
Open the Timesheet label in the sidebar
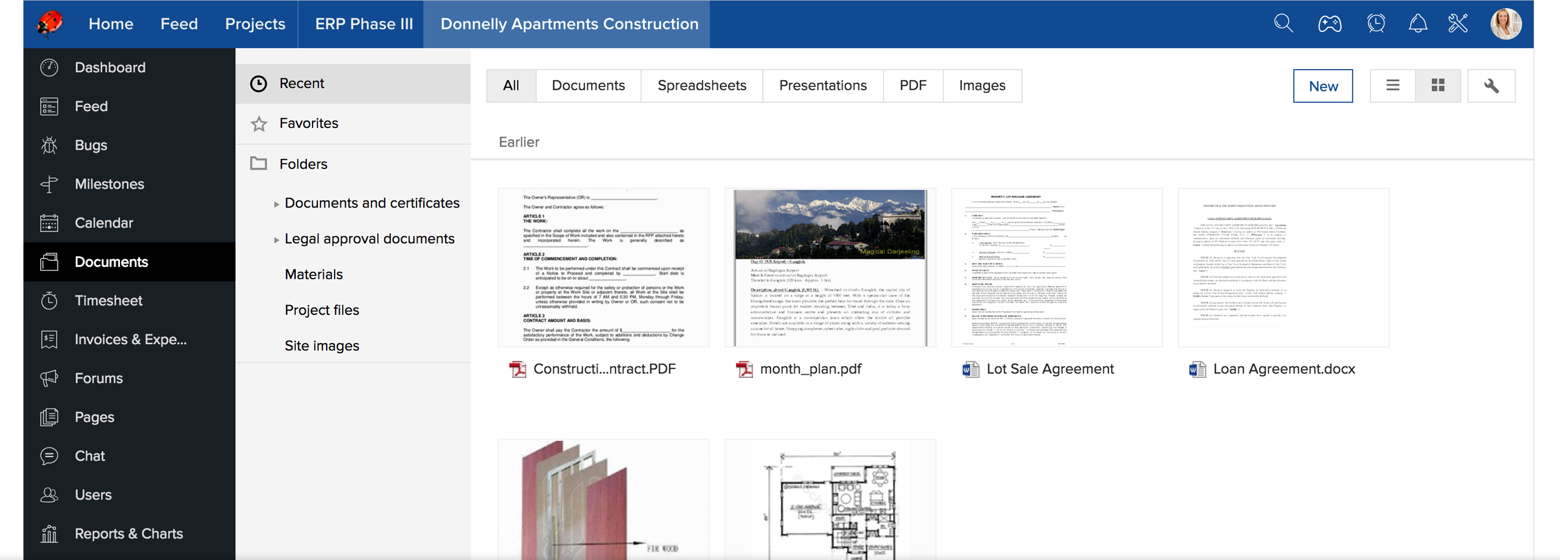click(x=108, y=301)
